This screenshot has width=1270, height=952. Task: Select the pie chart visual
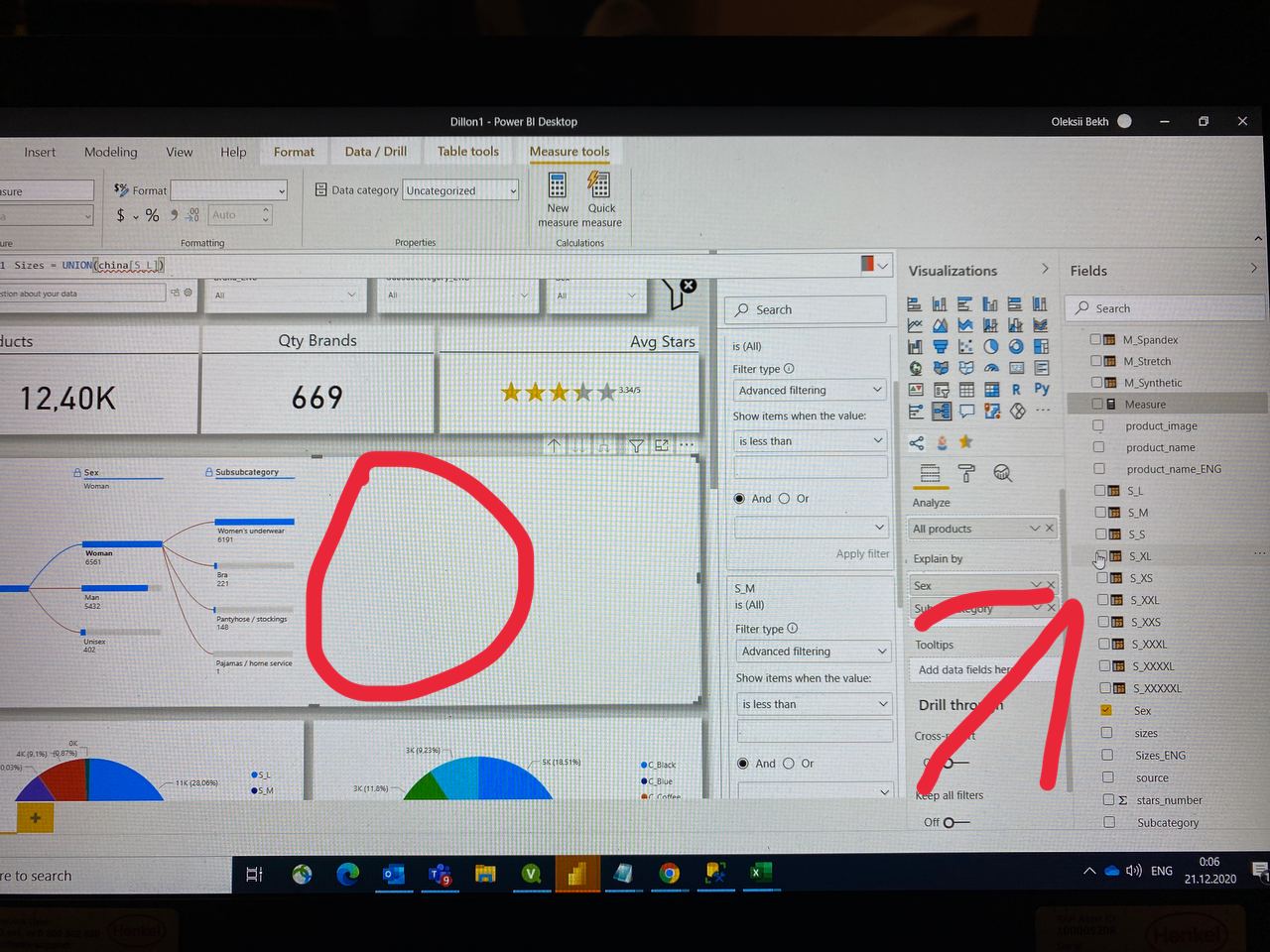990,347
